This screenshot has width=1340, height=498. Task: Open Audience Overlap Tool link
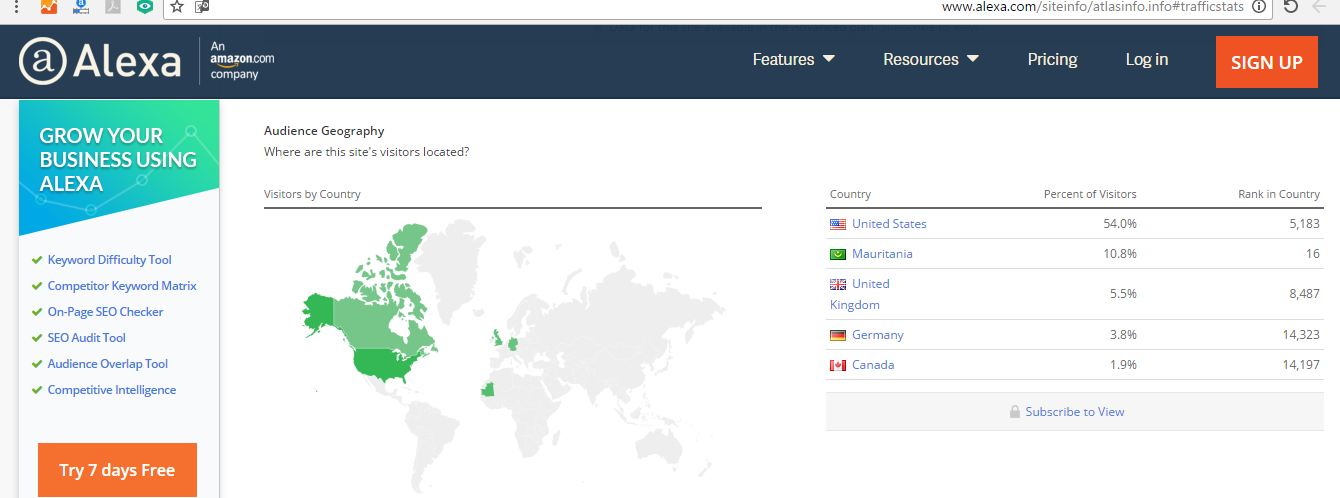(x=107, y=364)
